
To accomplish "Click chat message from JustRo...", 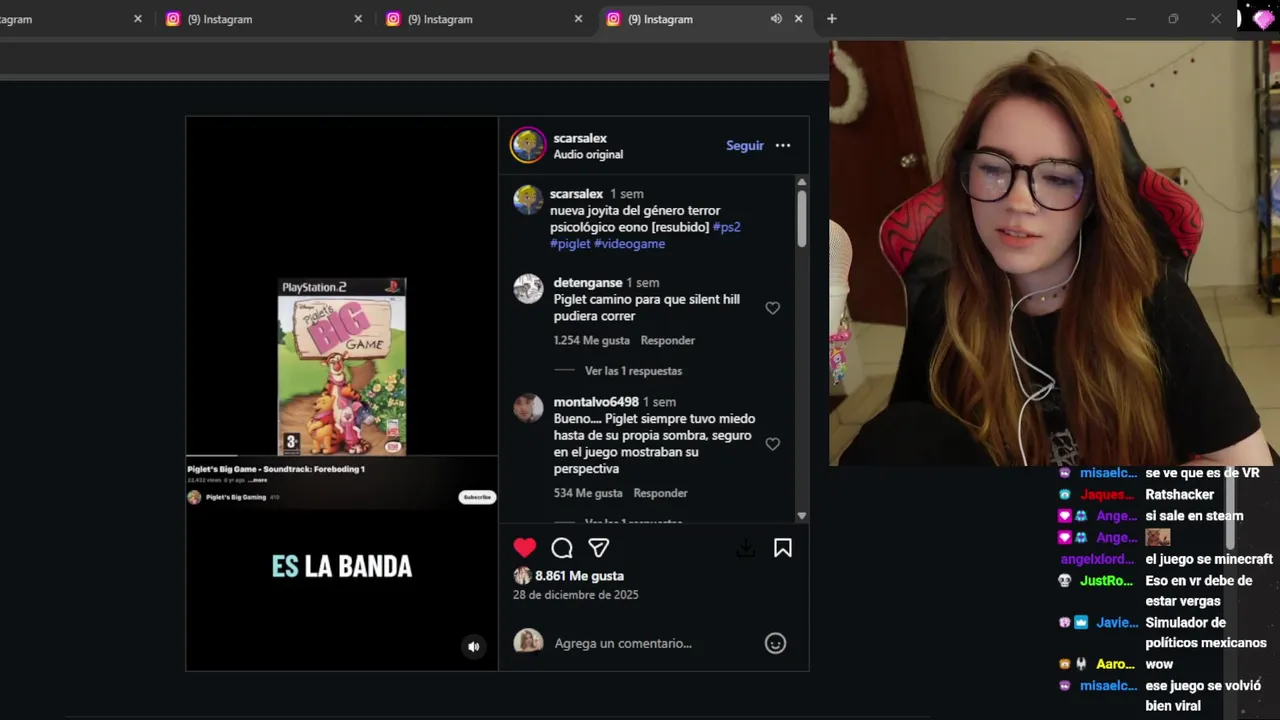I will tap(1198, 591).
